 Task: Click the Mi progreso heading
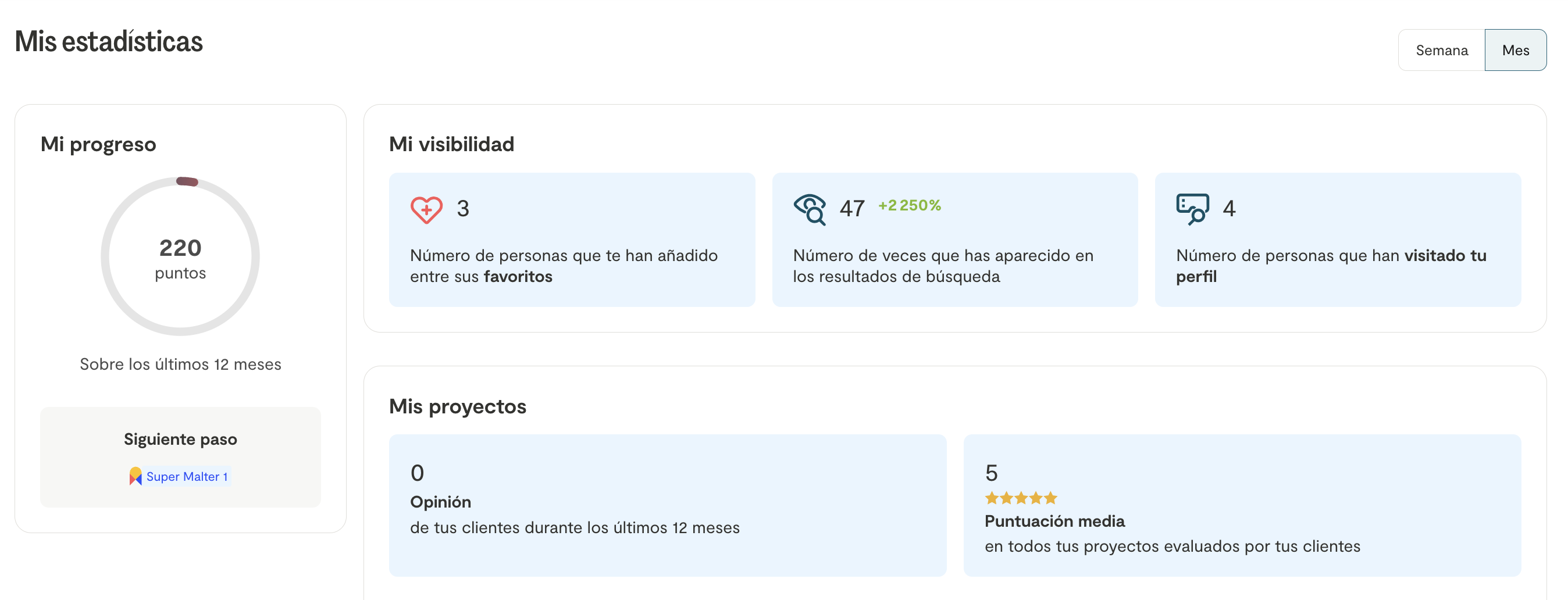[99, 144]
